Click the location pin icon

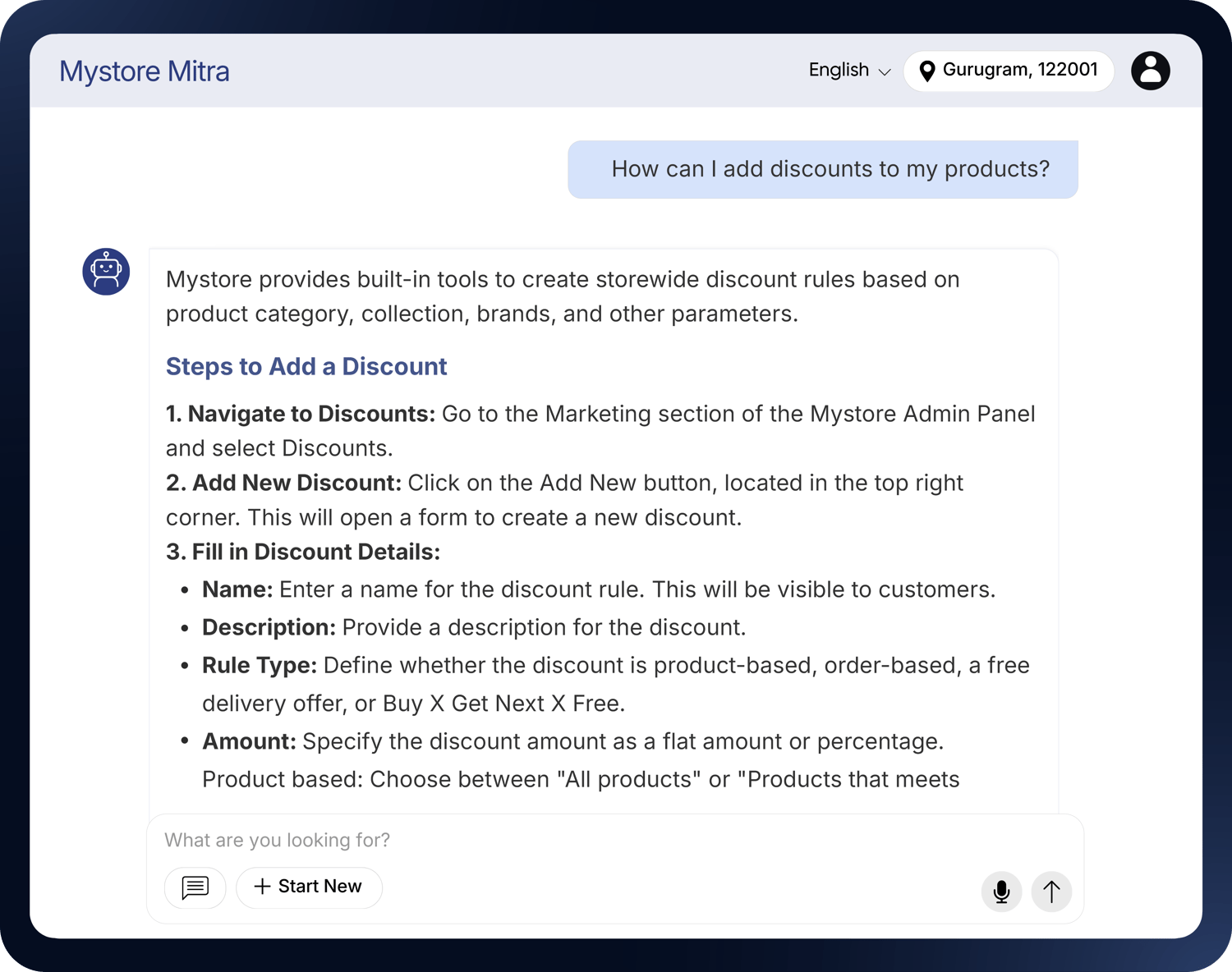tap(926, 71)
